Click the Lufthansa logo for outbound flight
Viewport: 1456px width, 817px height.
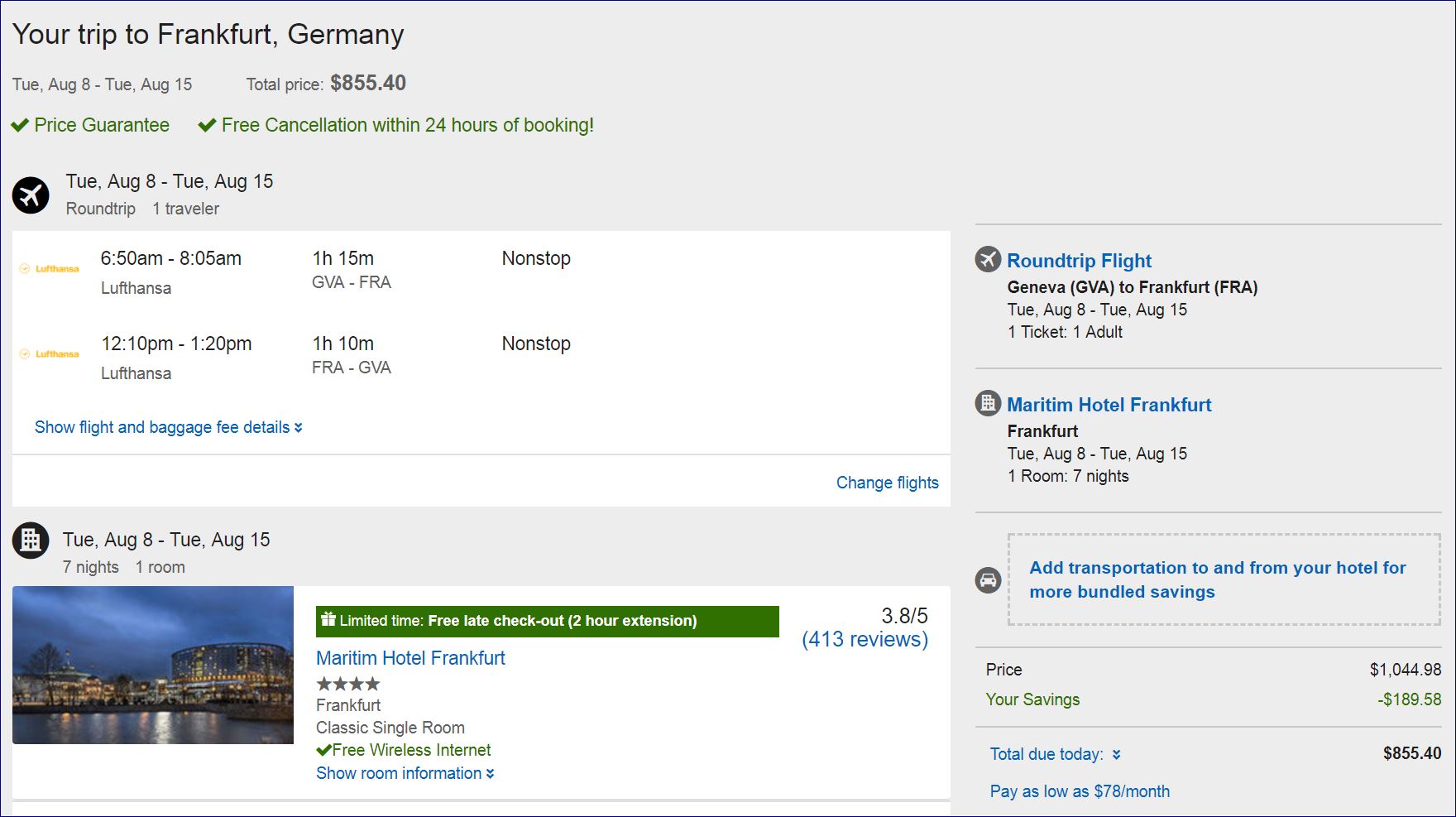pos(50,268)
